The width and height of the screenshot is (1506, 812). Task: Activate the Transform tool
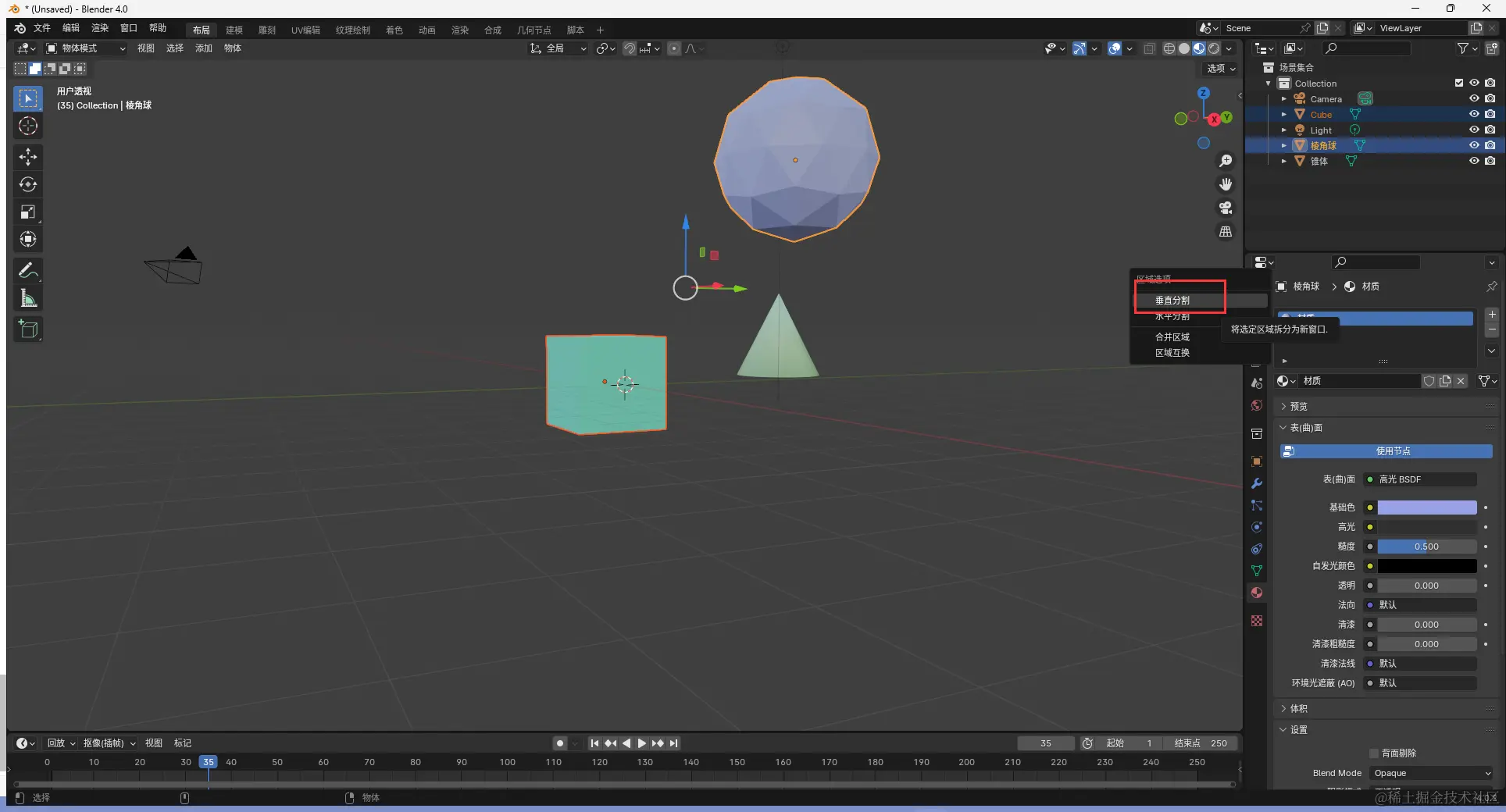click(28, 239)
